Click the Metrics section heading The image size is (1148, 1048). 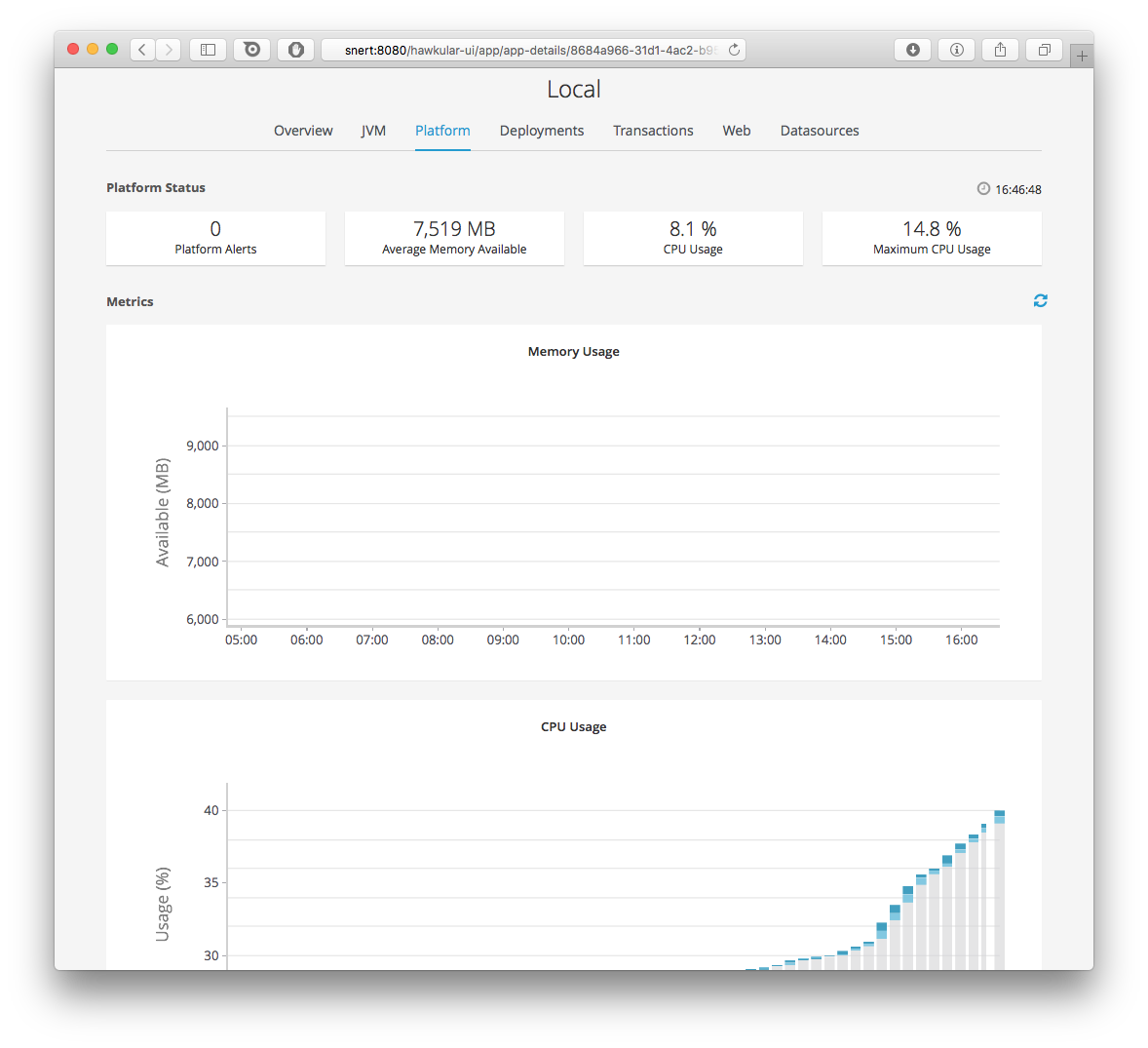tap(130, 302)
